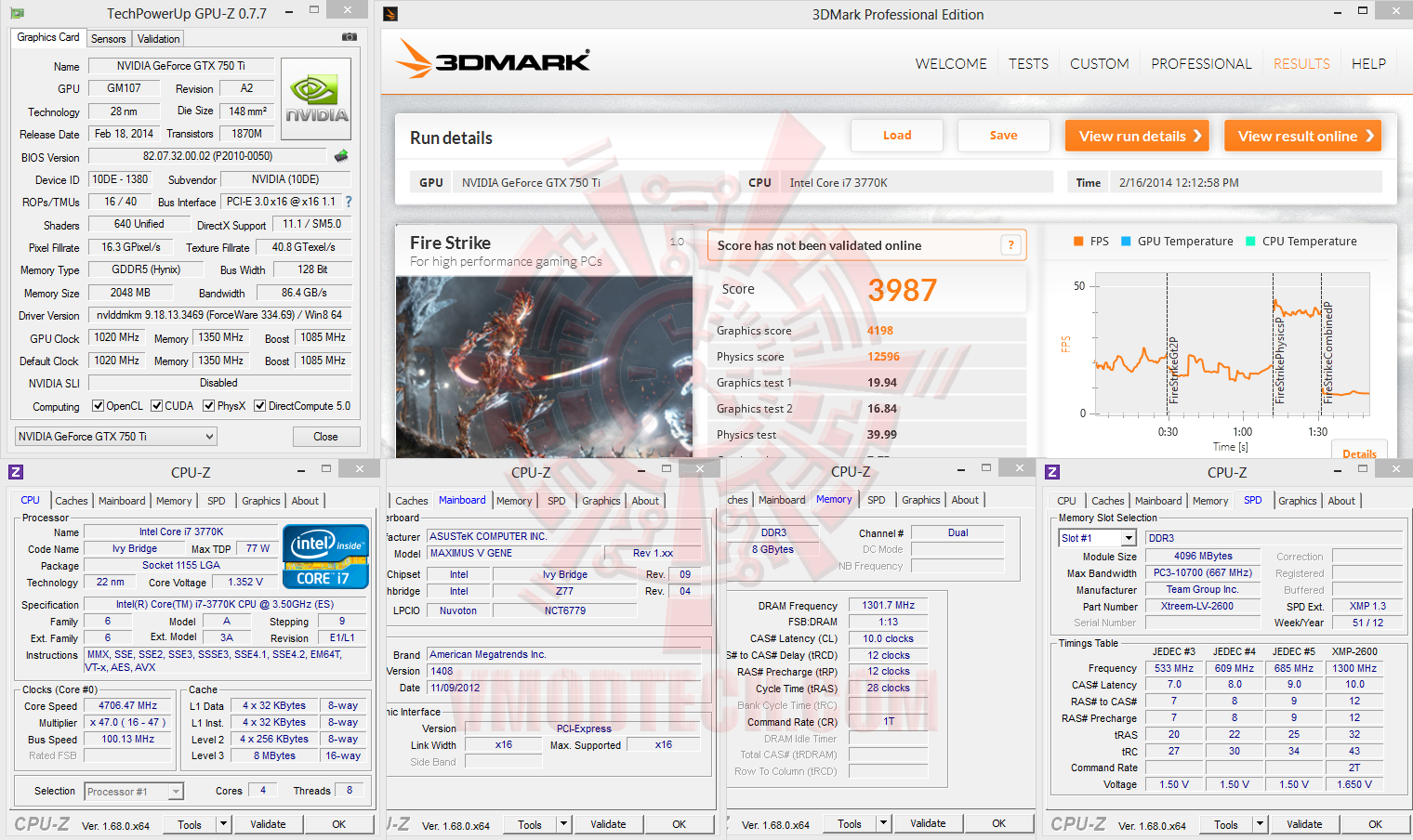Click the DRAM Frequency value 1301.7 MHz

pyautogui.click(x=888, y=605)
